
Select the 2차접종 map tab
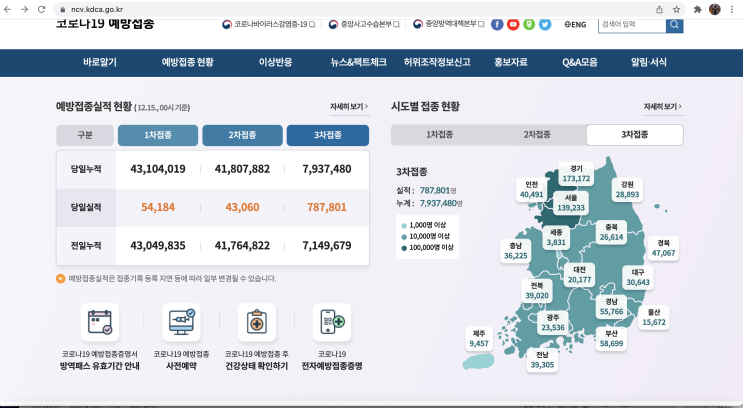[x=537, y=135]
